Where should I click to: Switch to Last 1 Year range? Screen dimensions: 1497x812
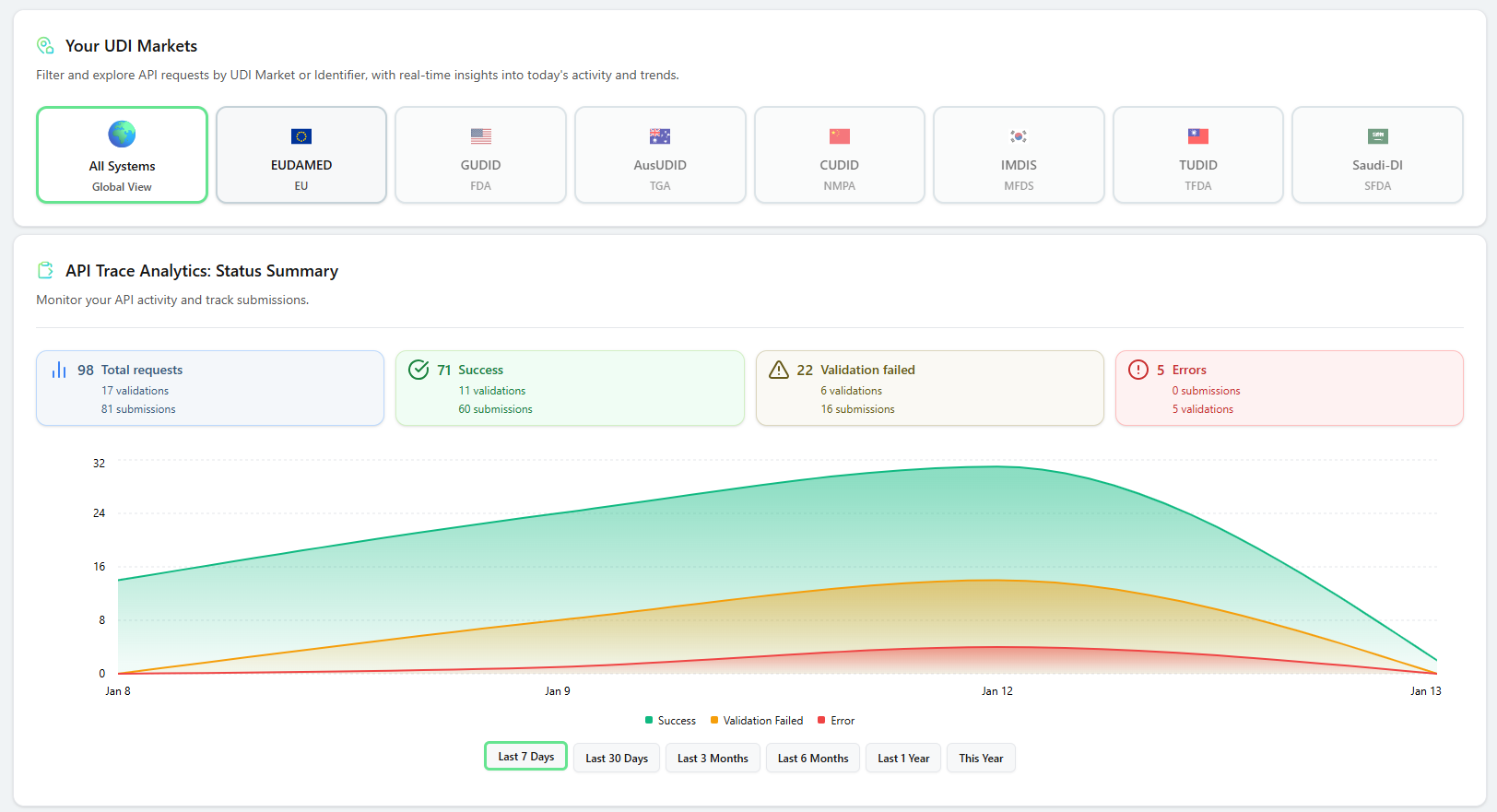point(903,758)
